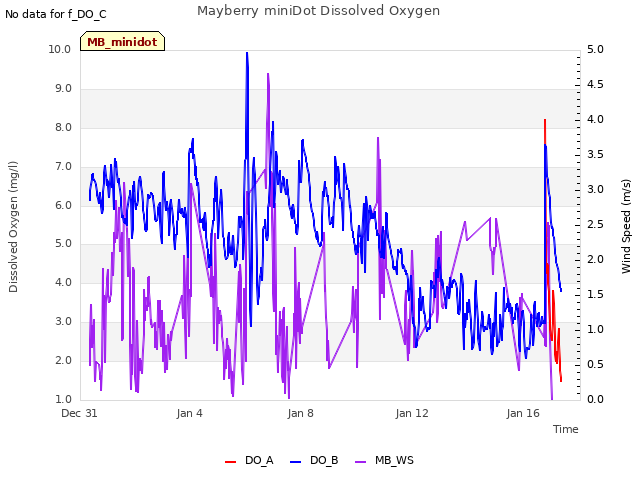Viewport: 640px width, 480px height.
Task: Click the chart title Mayberry miniDot Dissolved Oxygen
Action: point(318,11)
